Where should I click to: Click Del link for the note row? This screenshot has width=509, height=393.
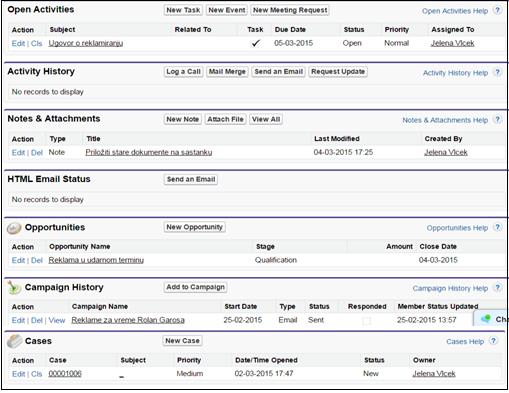(x=37, y=153)
